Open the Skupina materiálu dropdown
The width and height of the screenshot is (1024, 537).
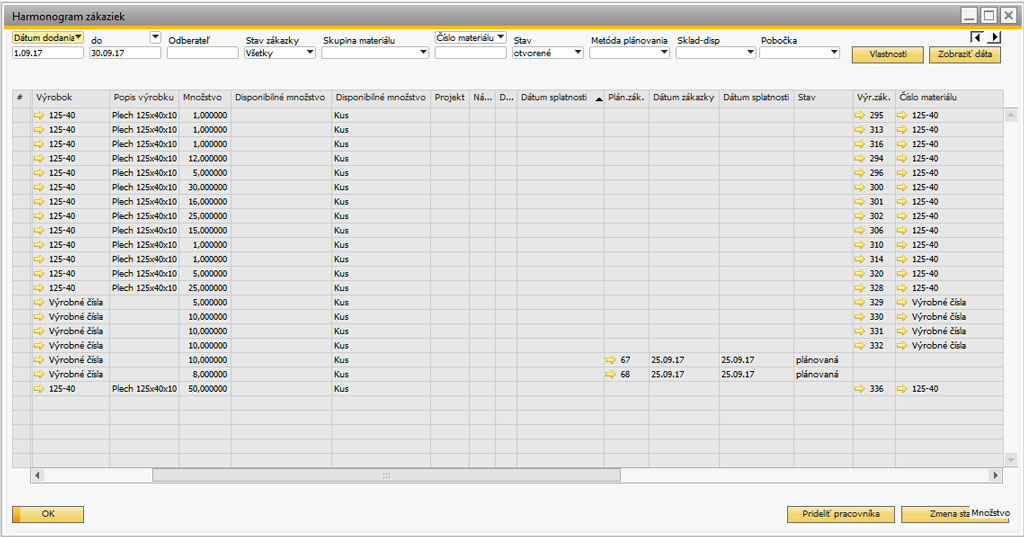click(423, 53)
